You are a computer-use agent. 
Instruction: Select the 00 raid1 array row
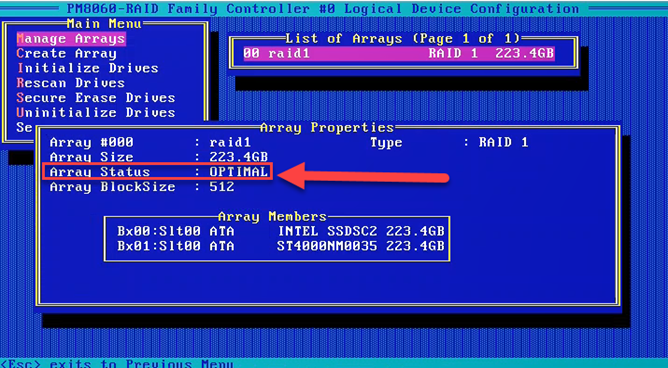coord(399,54)
